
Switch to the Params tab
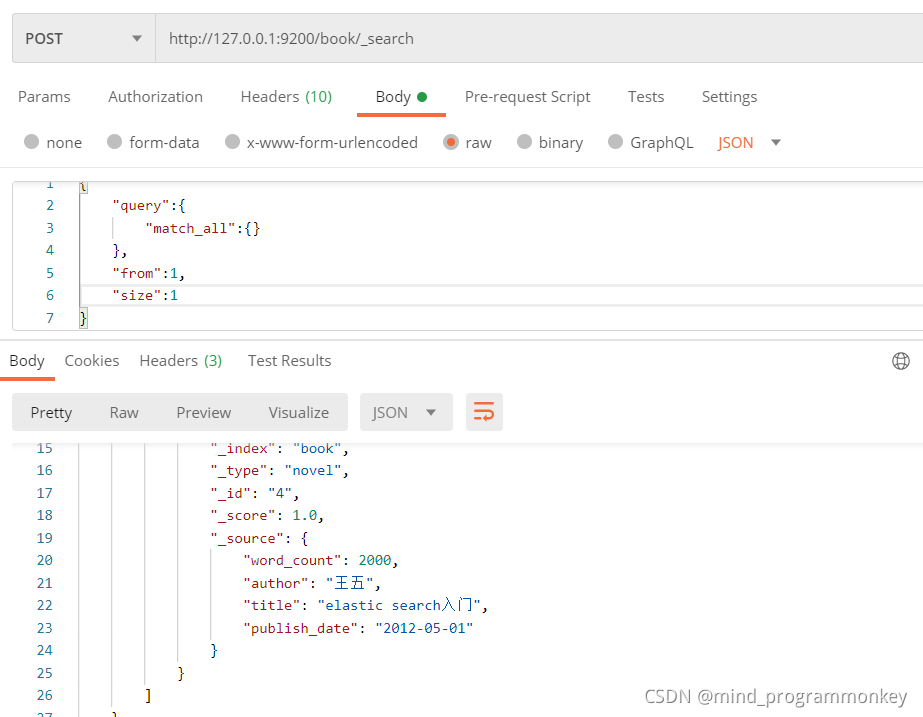tap(44, 97)
